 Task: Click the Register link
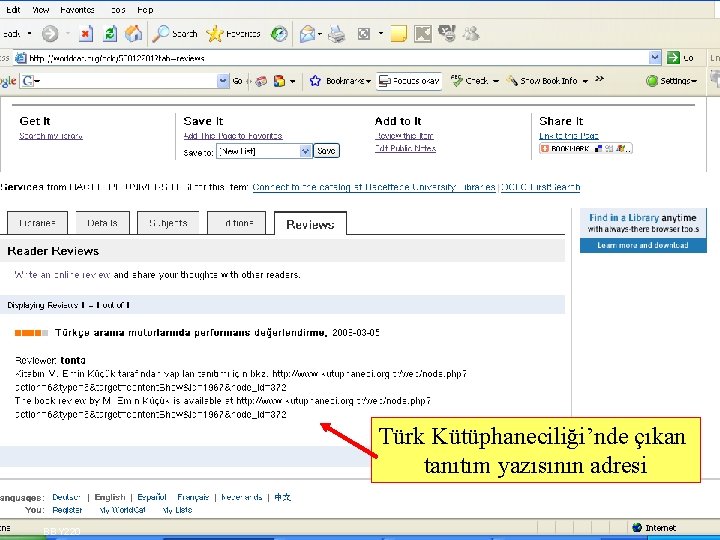coord(67,510)
